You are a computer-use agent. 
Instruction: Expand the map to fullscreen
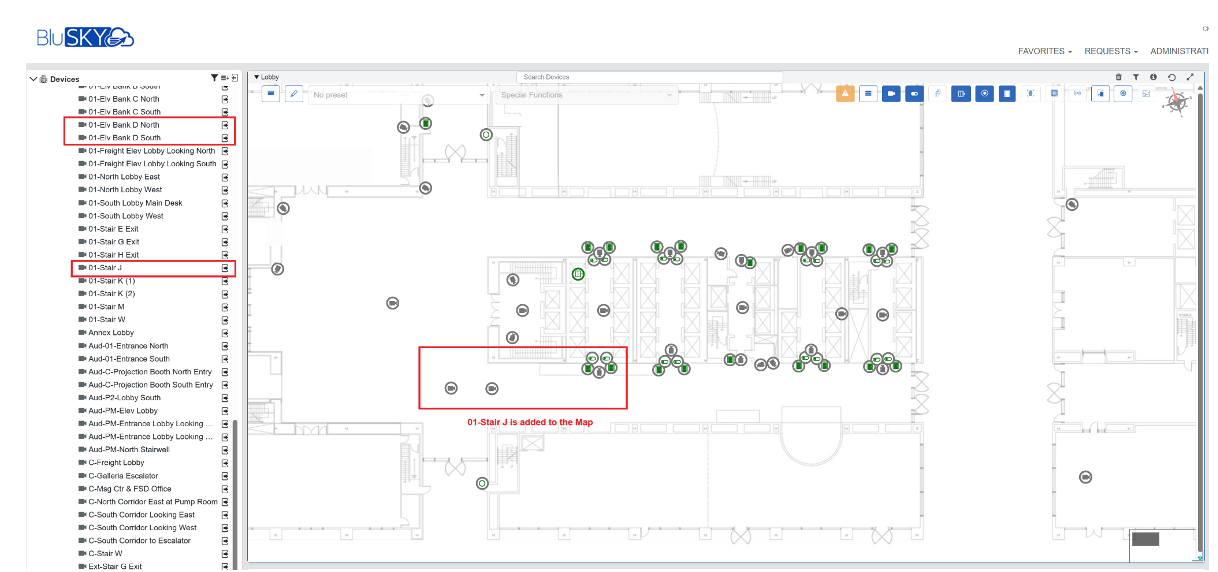[x=1190, y=77]
